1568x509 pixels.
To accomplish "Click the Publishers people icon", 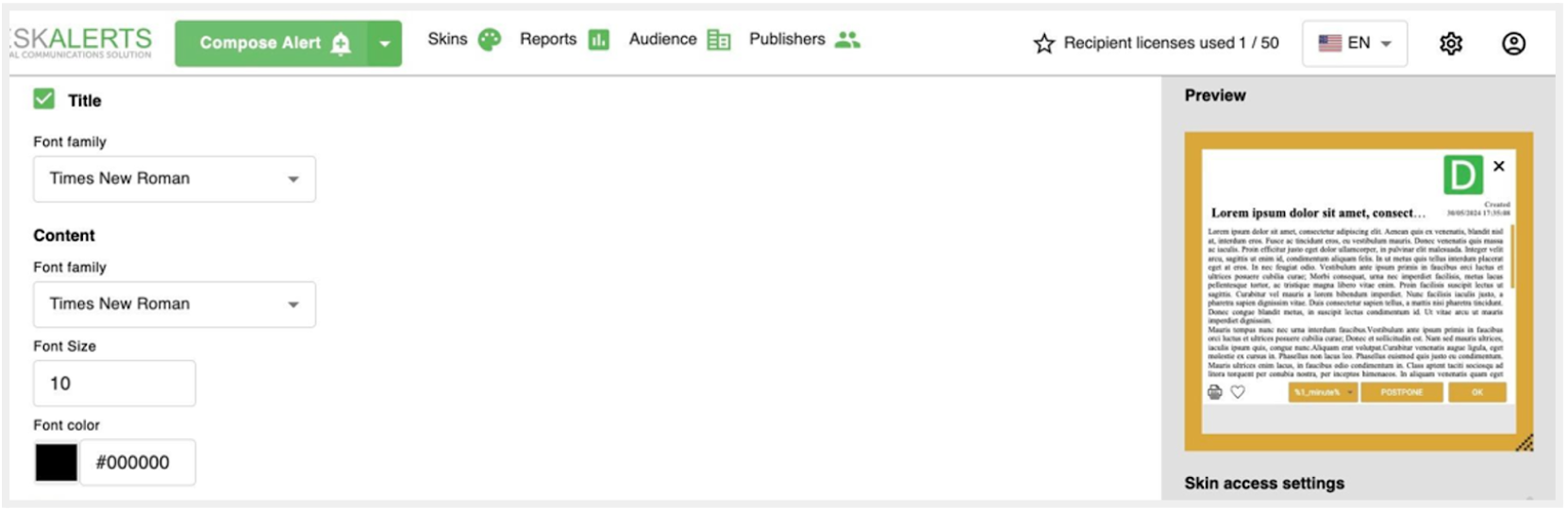I will pos(847,40).
